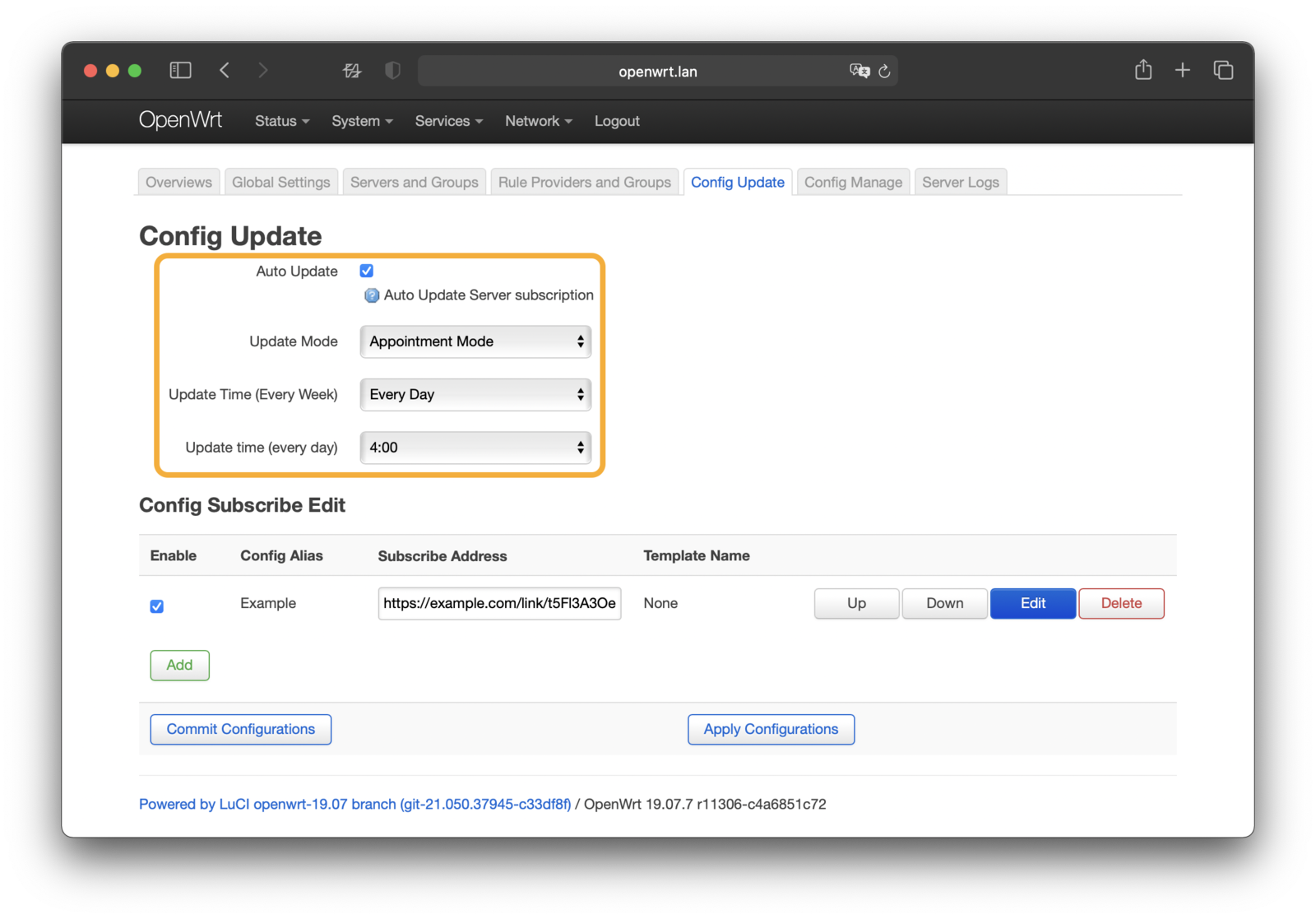Uncheck the Auto Update checkbox
Screen dimensions: 1316x919
[x=367, y=271]
